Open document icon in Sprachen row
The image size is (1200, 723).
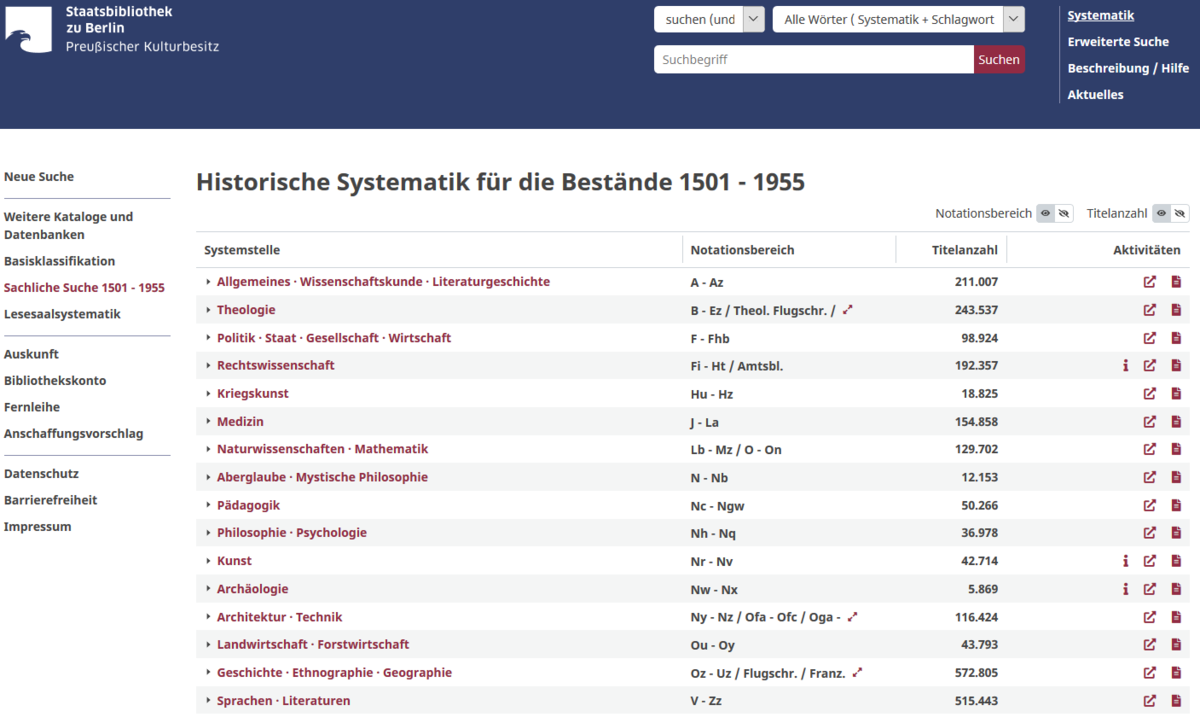[x=1176, y=701]
